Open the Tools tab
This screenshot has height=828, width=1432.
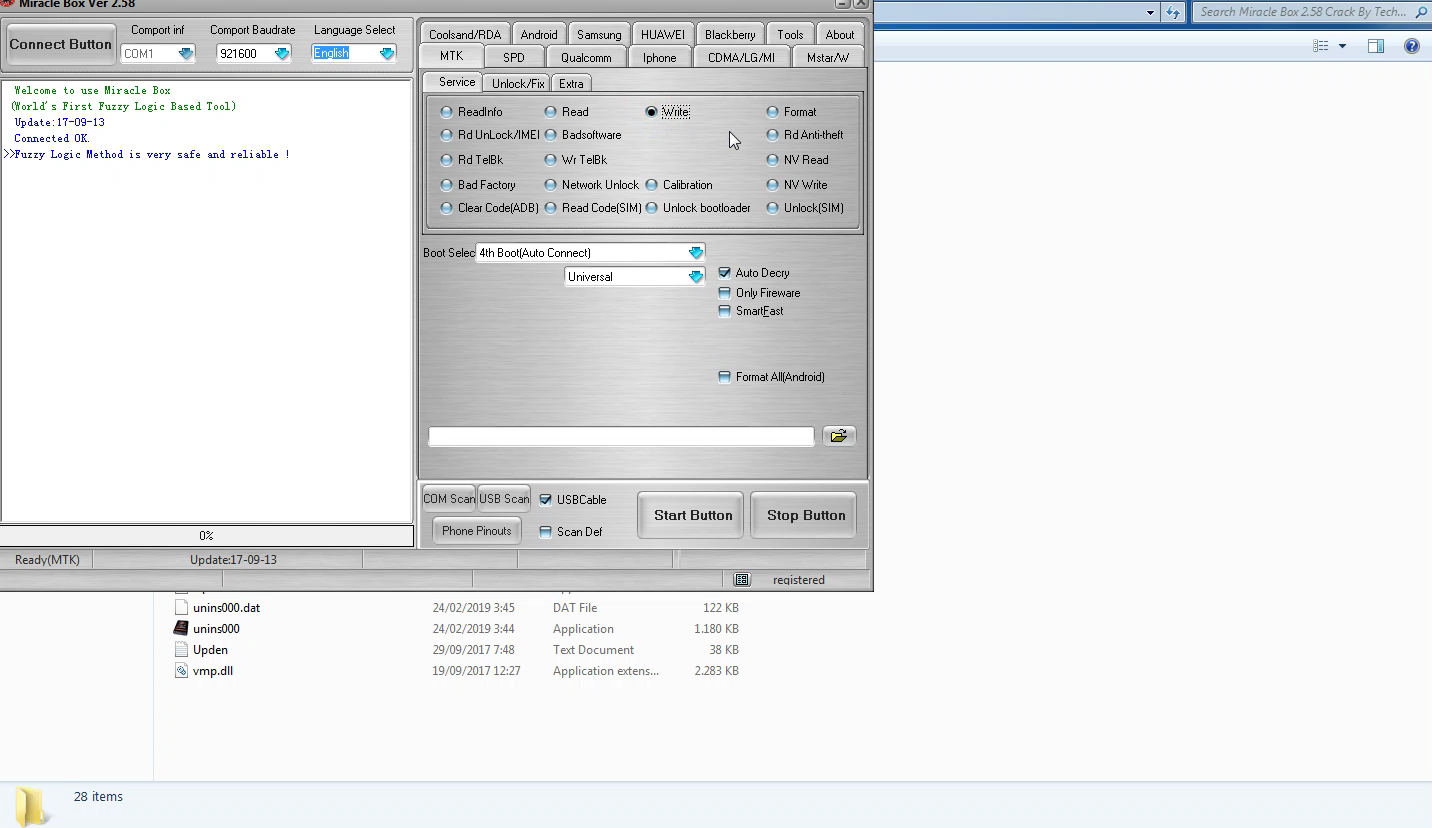coord(790,34)
